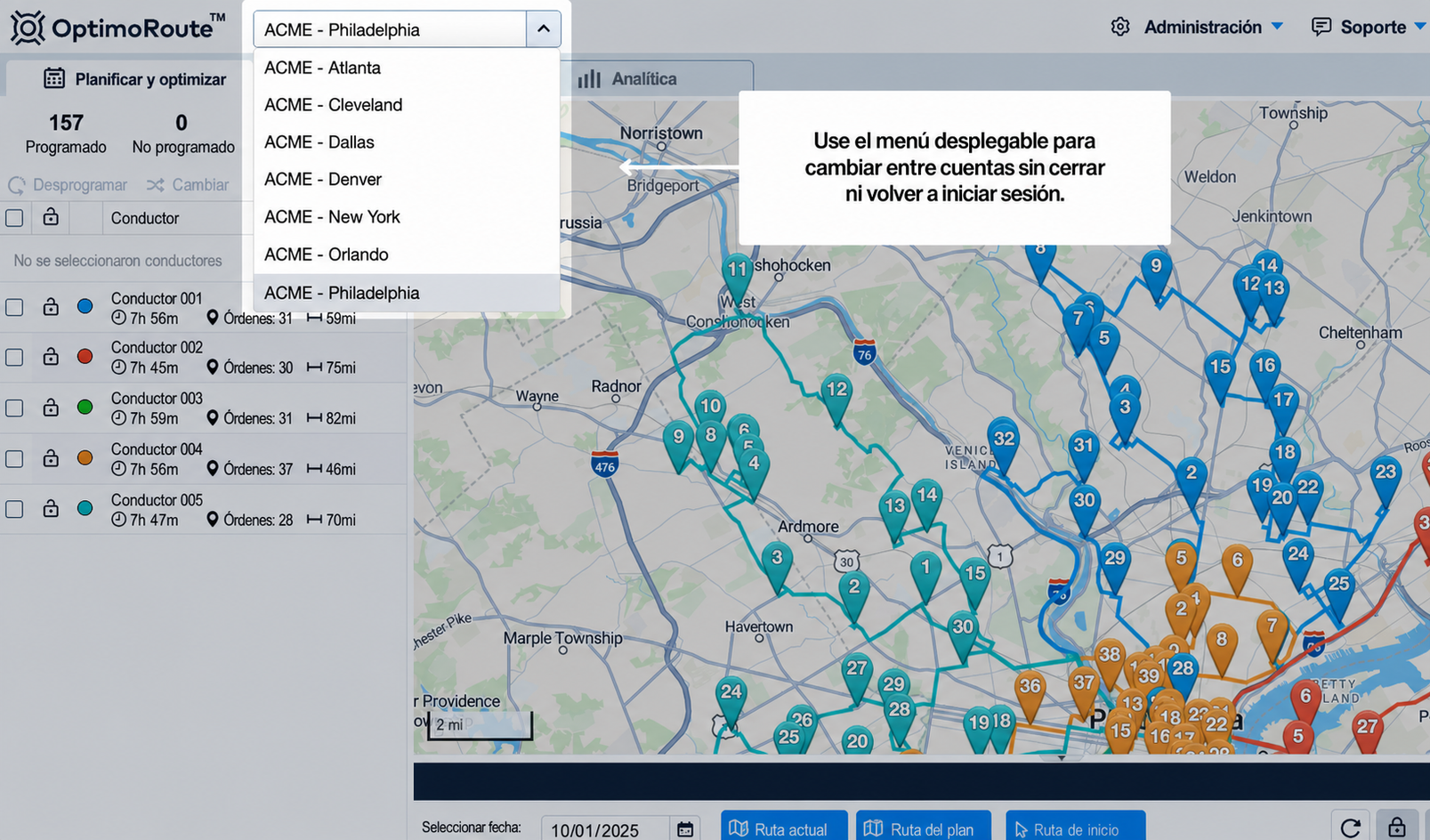1430x840 pixels.
Task: Check the box for Conductor 003
Action: click(14, 408)
